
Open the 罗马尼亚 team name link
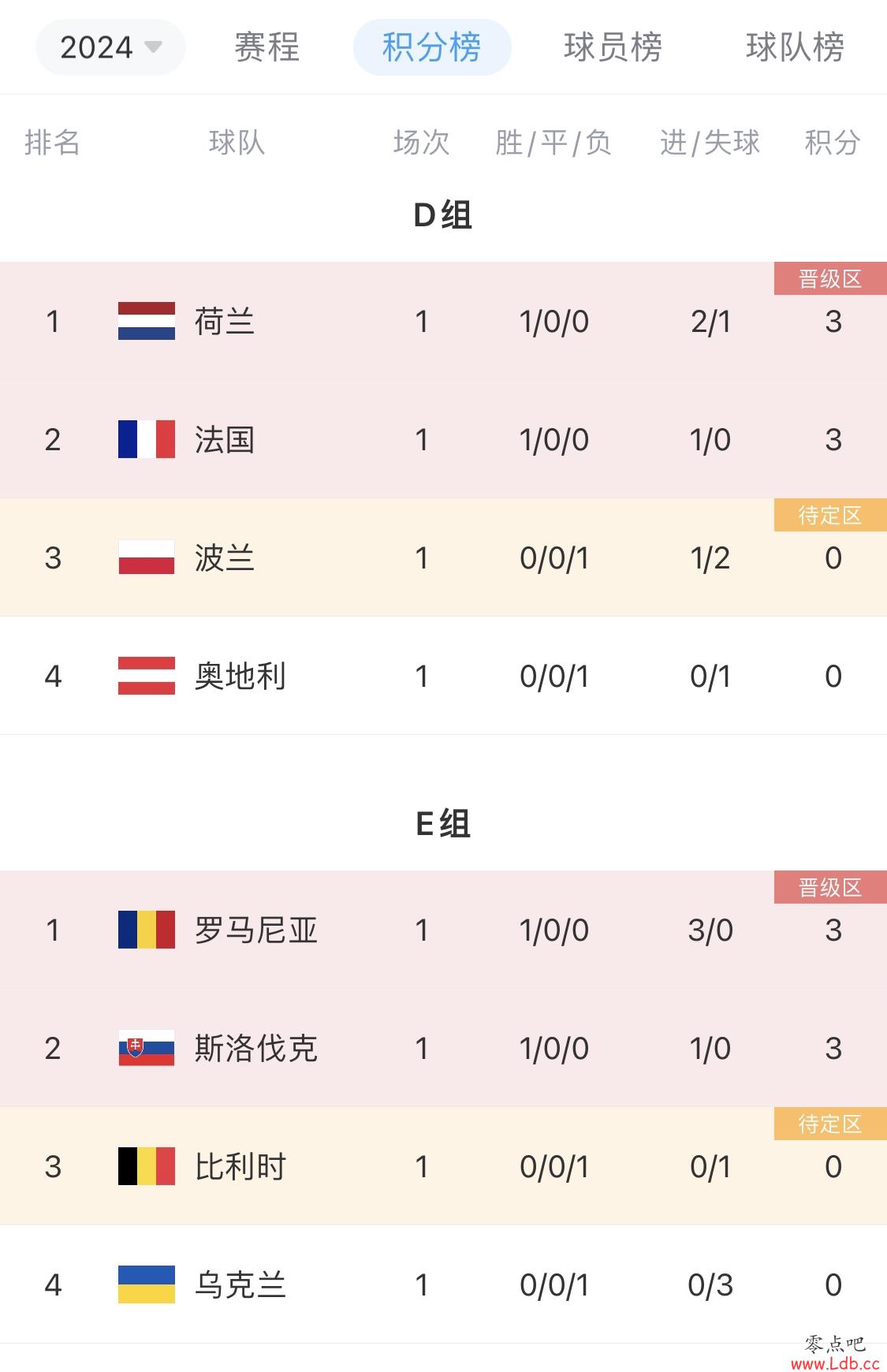coord(255,930)
